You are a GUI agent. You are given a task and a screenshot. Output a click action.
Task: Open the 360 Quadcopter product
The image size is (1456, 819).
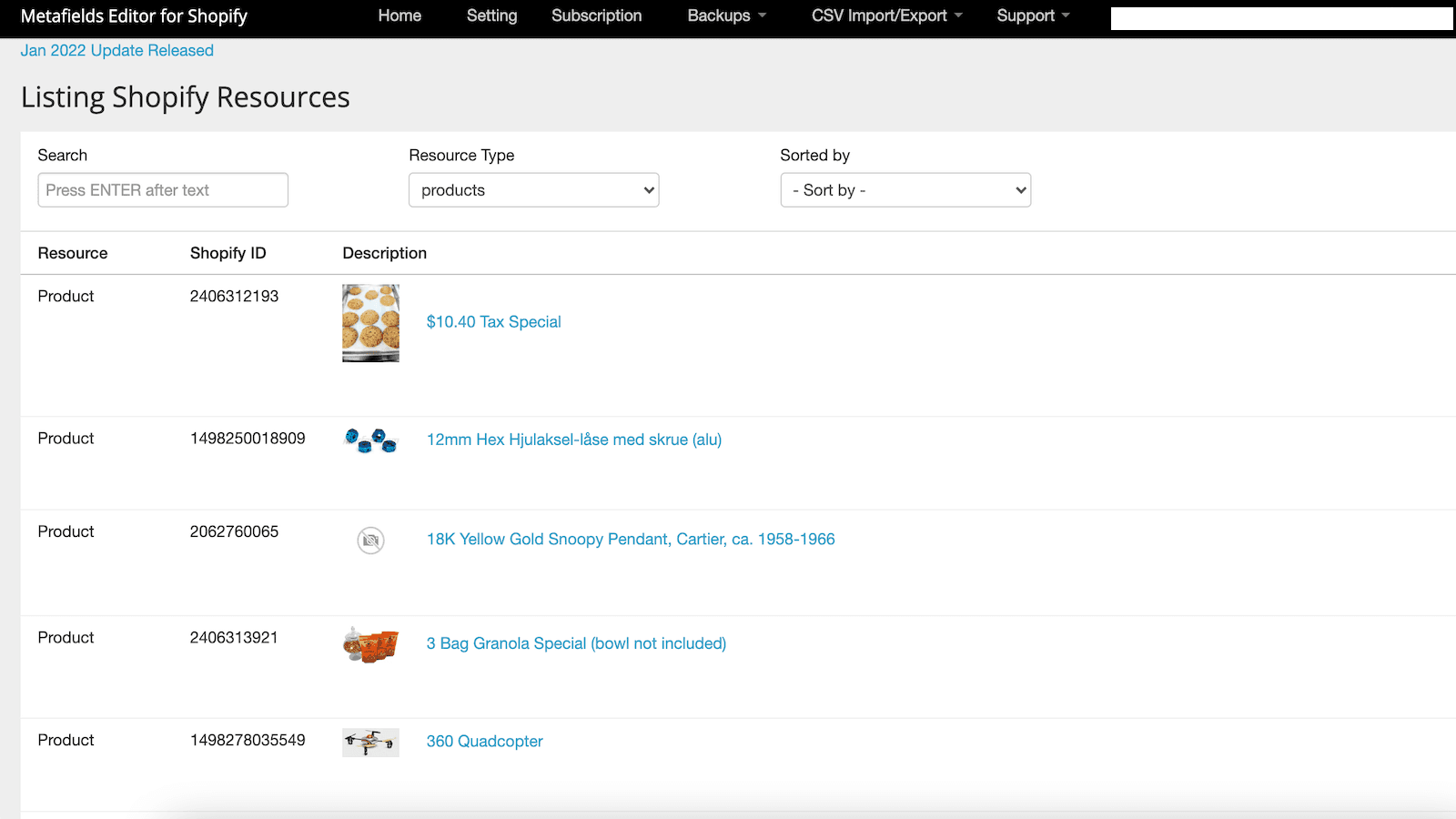pos(484,742)
